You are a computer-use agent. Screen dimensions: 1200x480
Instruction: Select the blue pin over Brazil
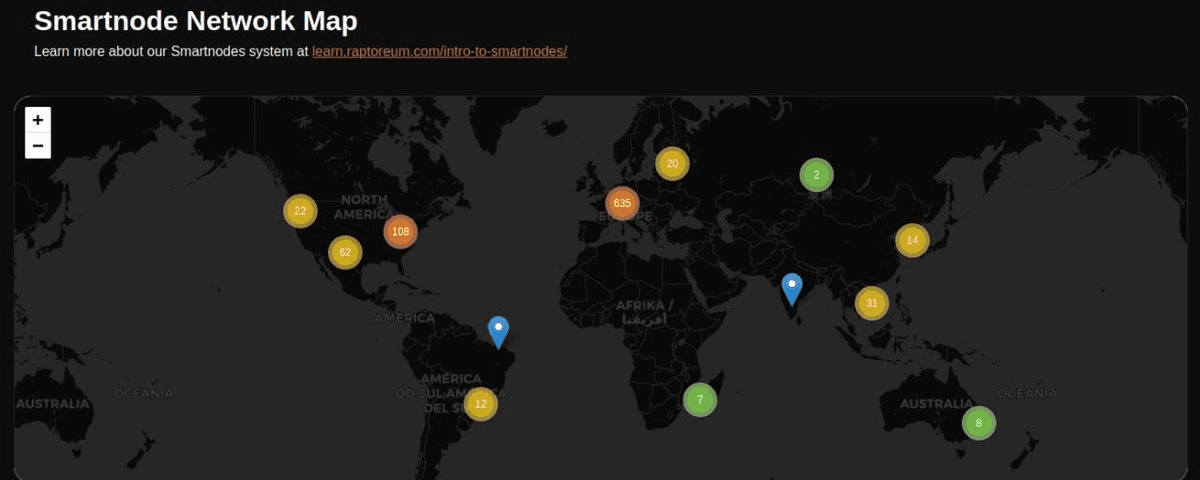pyautogui.click(x=498, y=331)
